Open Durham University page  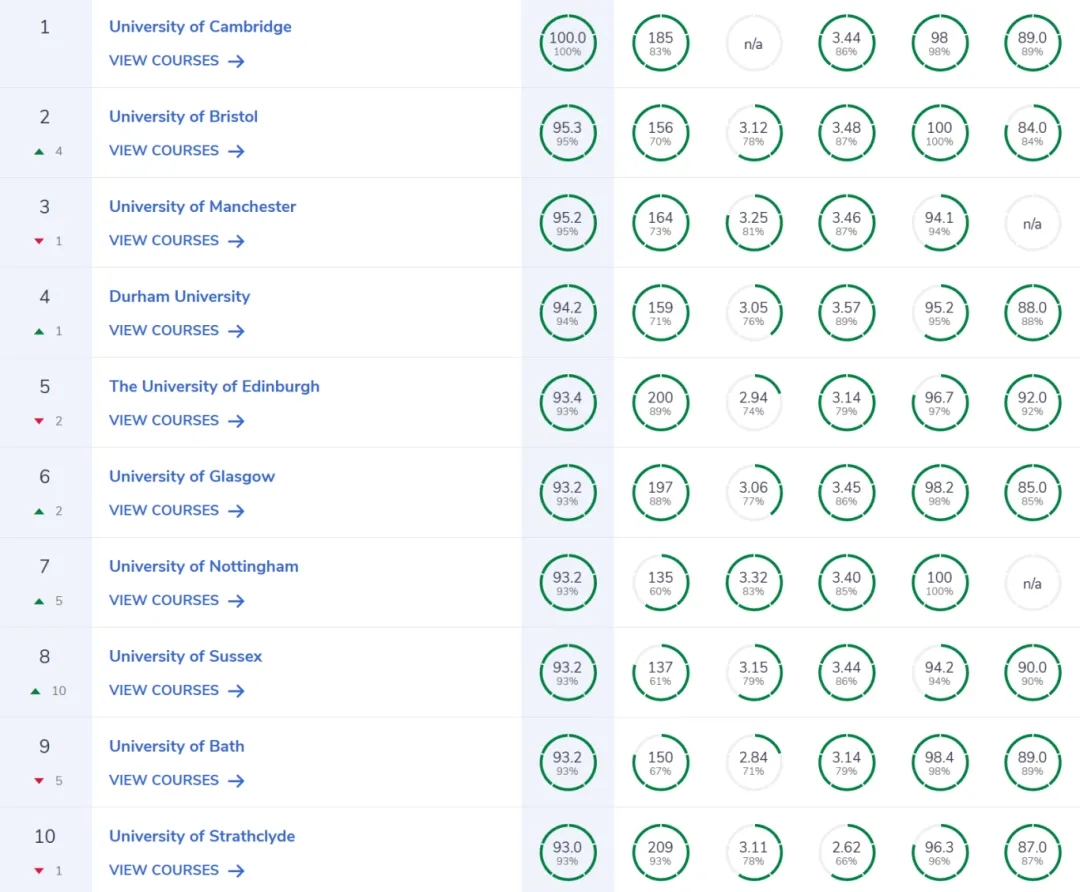coord(179,297)
